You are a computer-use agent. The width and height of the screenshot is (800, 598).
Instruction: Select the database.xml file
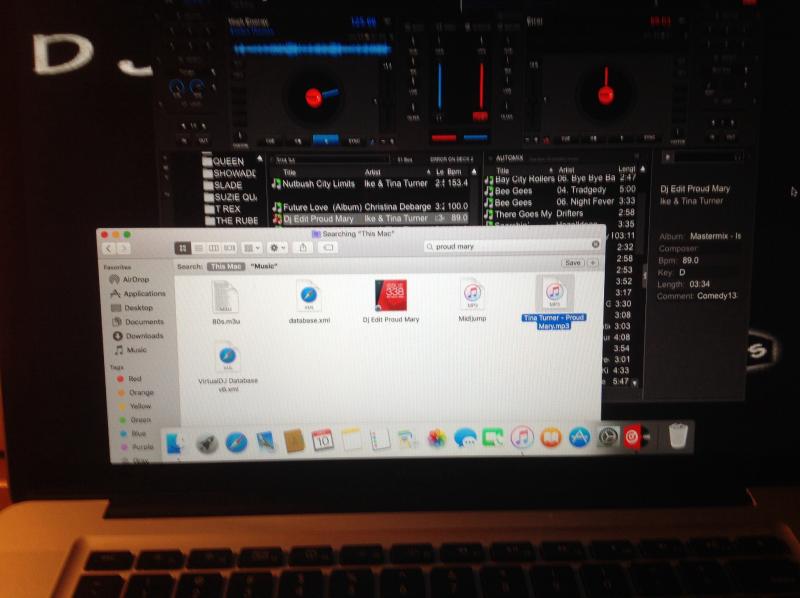click(309, 302)
